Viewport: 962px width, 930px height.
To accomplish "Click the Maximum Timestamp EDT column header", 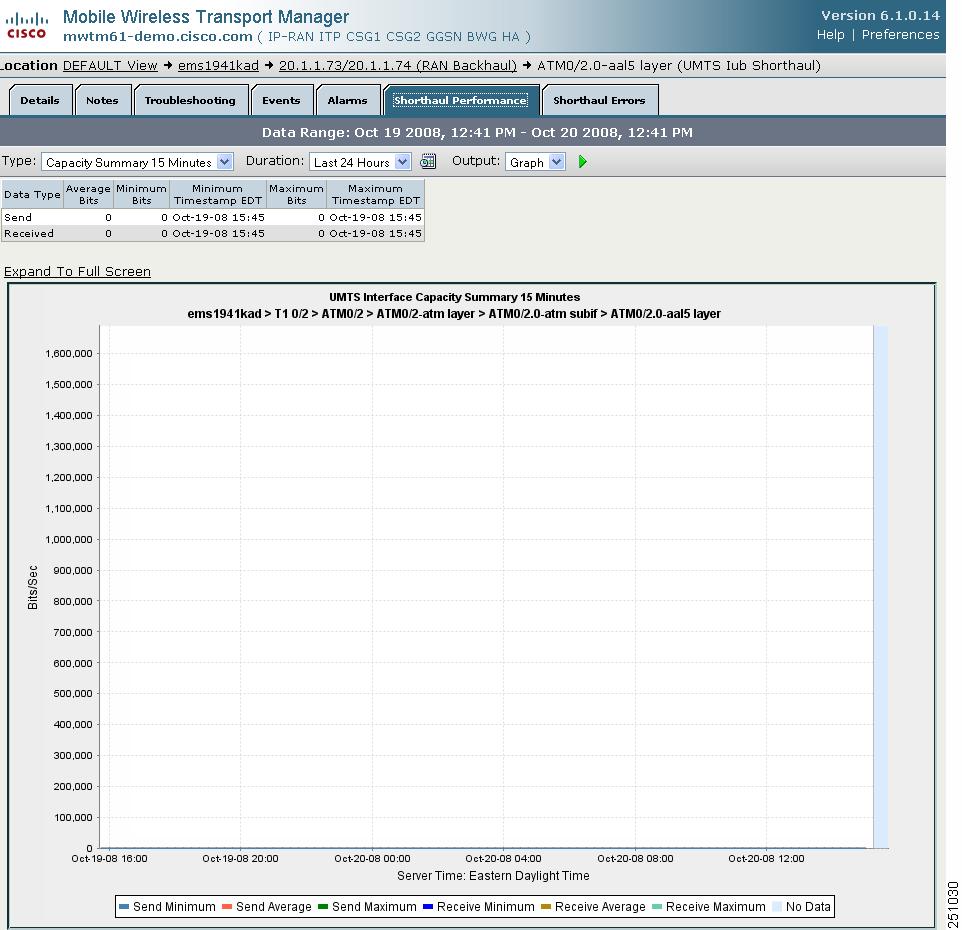I will pos(375,194).
